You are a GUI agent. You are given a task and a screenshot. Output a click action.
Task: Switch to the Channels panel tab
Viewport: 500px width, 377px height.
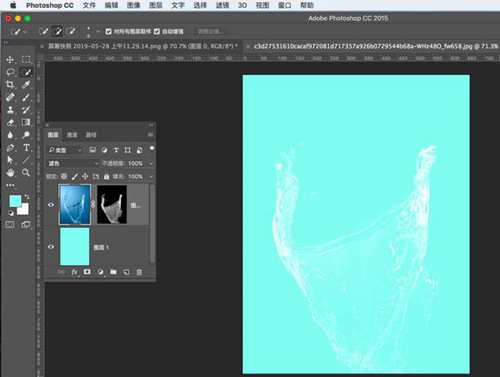pos(72,135)
